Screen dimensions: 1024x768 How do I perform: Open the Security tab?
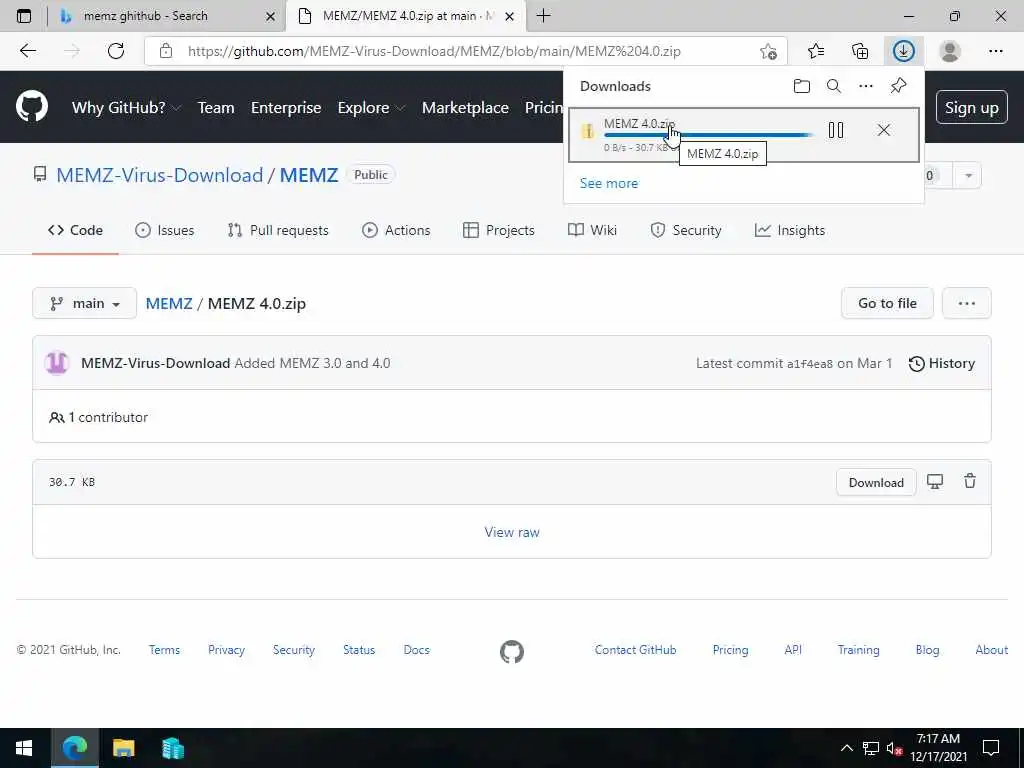pyautogui.click(x=686, y=230)
